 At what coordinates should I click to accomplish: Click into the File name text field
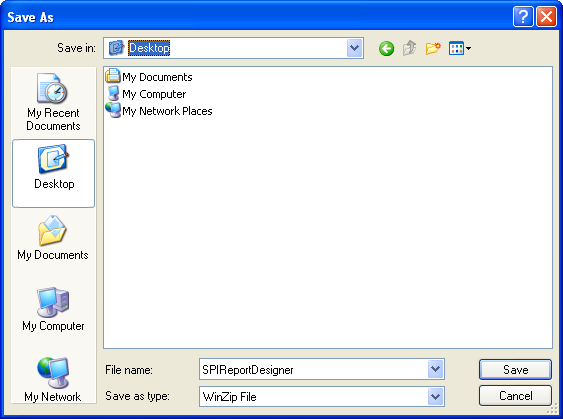(x=314, y=369)
